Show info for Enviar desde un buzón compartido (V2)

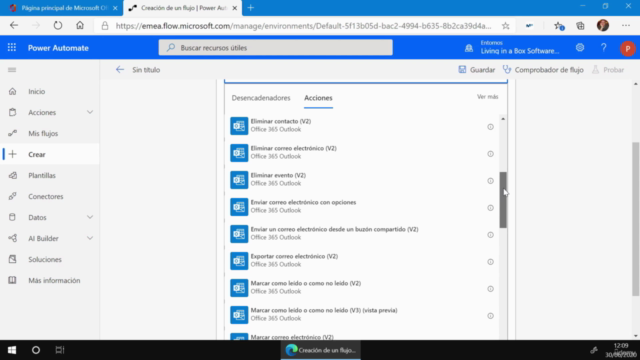(x=490, y=235)
